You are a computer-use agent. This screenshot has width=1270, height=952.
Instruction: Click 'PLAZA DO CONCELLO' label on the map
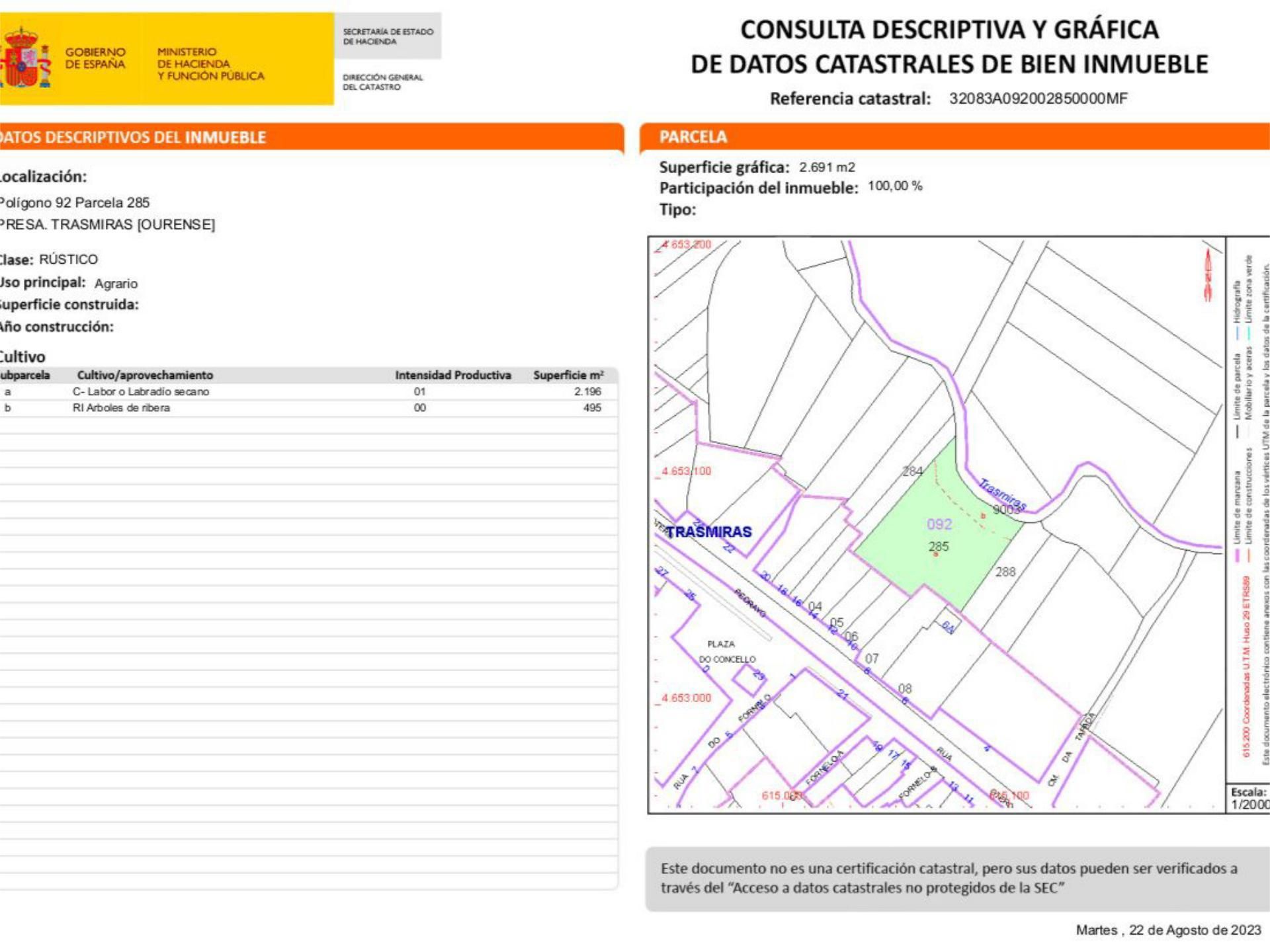pyautogui.click(x=727, y=652)
